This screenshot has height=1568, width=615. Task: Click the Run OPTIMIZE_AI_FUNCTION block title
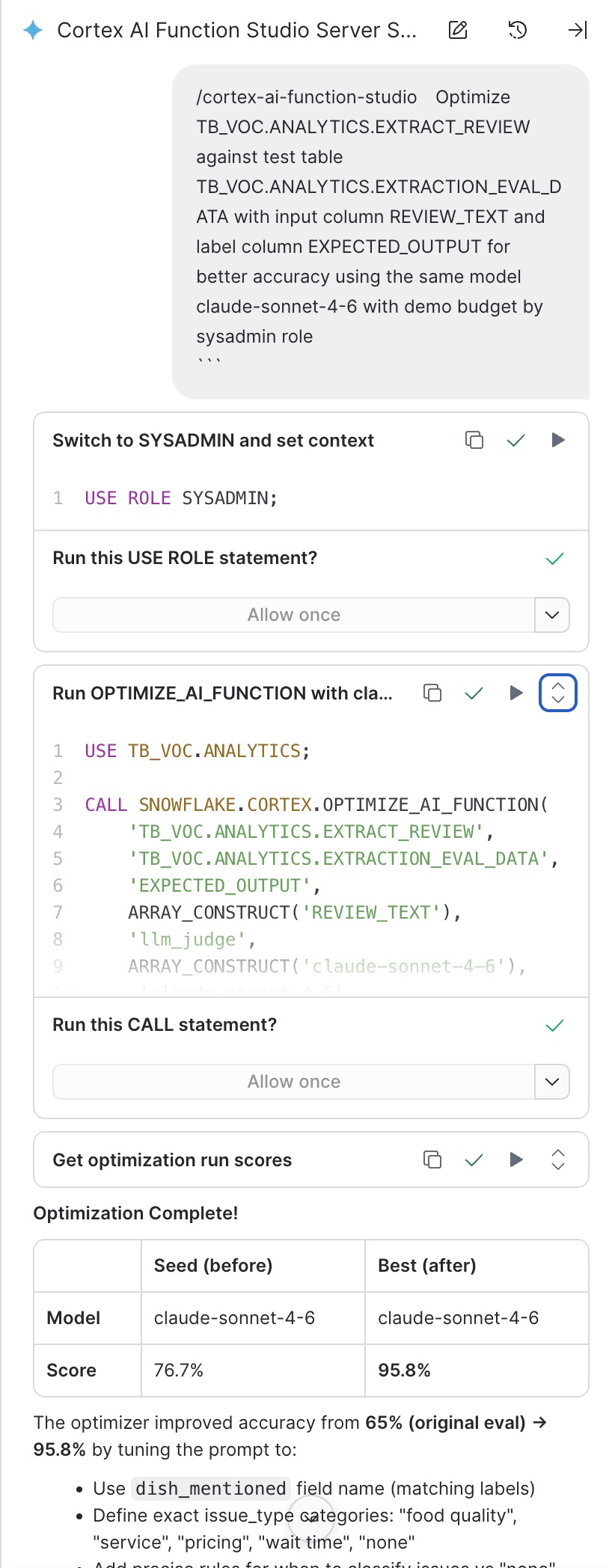point(222,693)
